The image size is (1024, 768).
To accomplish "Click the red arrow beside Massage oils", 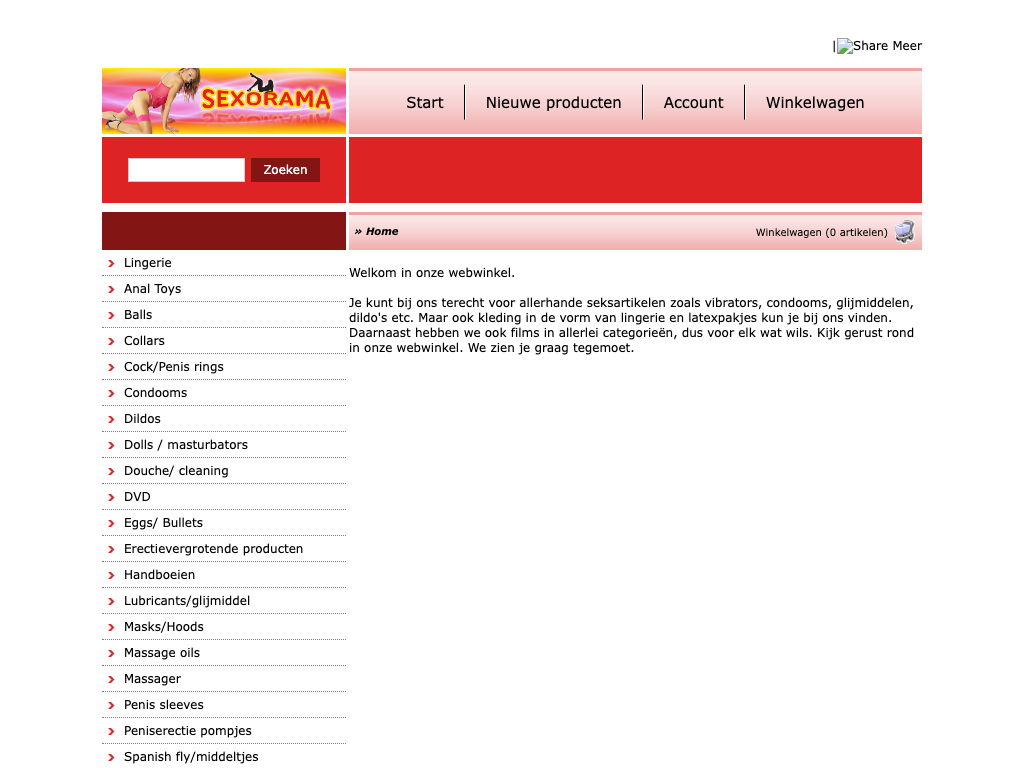I will [111, 654].
